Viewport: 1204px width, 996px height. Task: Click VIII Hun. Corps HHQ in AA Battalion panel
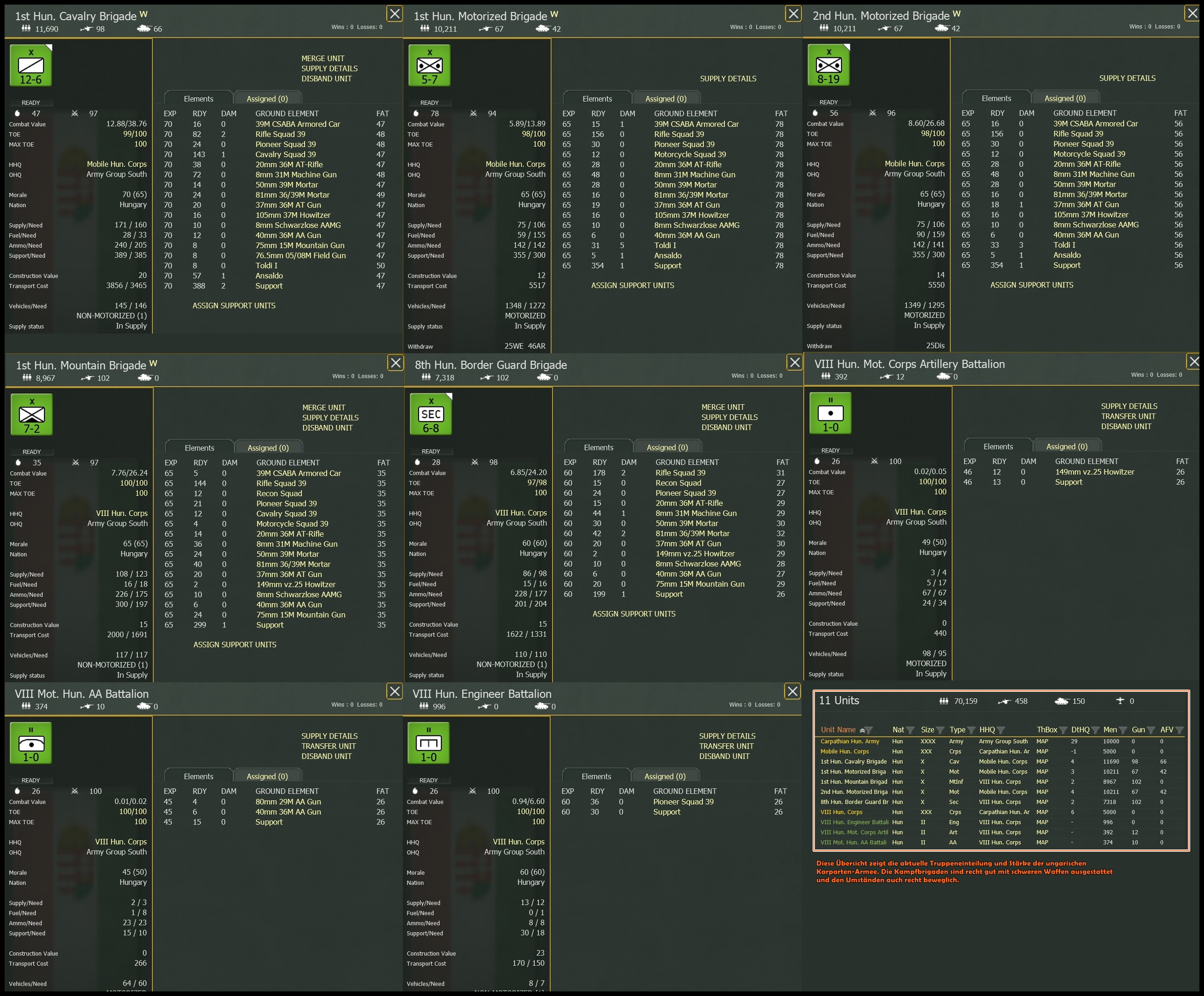tap(121, 842)
